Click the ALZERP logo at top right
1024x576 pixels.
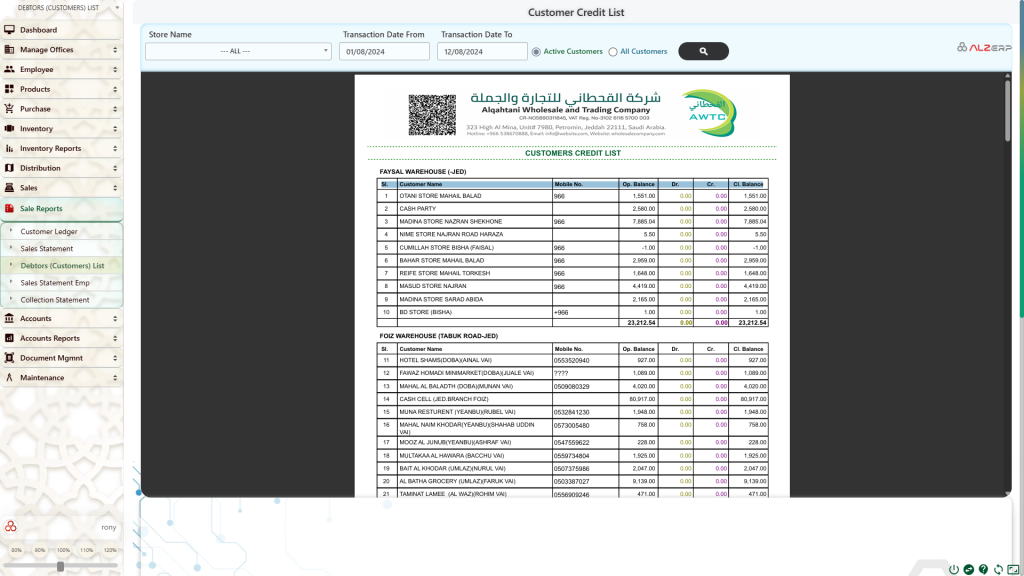[984, 47]
